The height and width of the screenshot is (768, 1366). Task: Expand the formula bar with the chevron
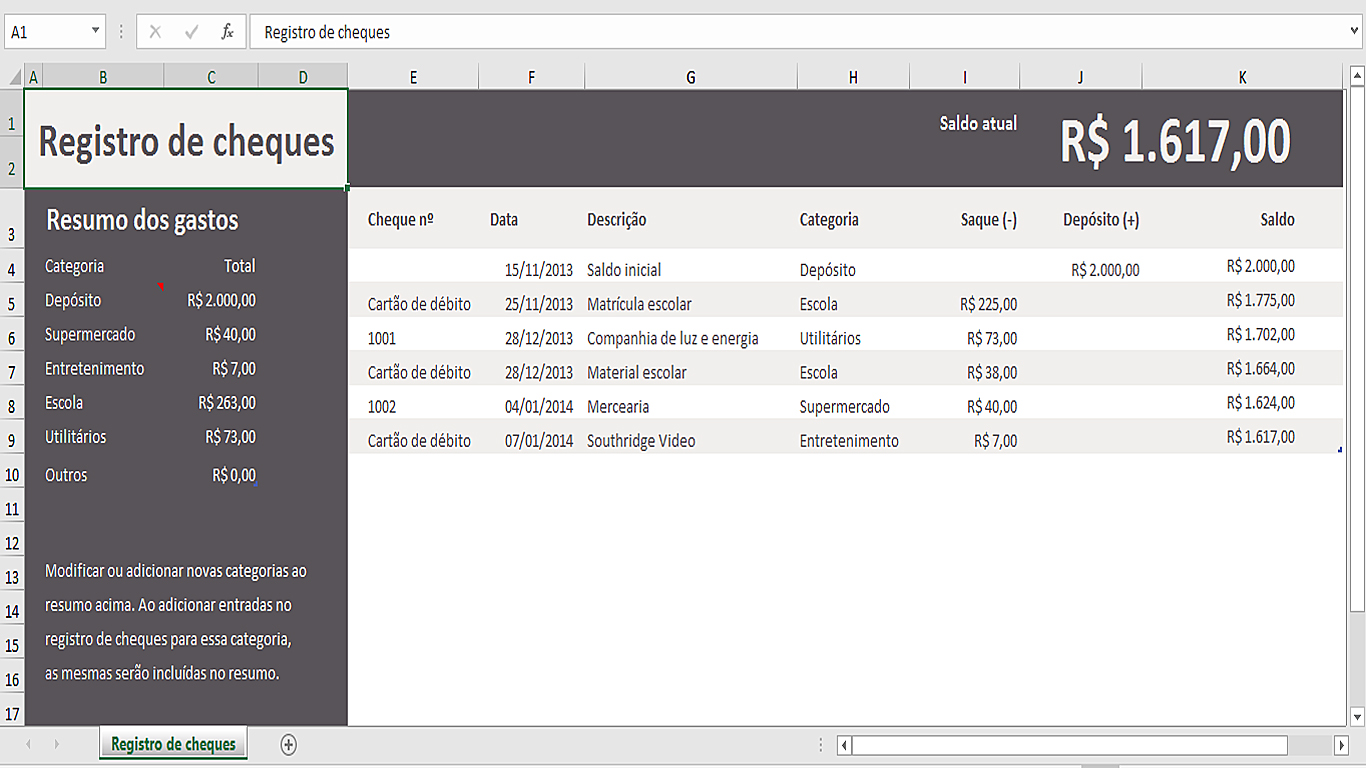[x=1354, y=31]
